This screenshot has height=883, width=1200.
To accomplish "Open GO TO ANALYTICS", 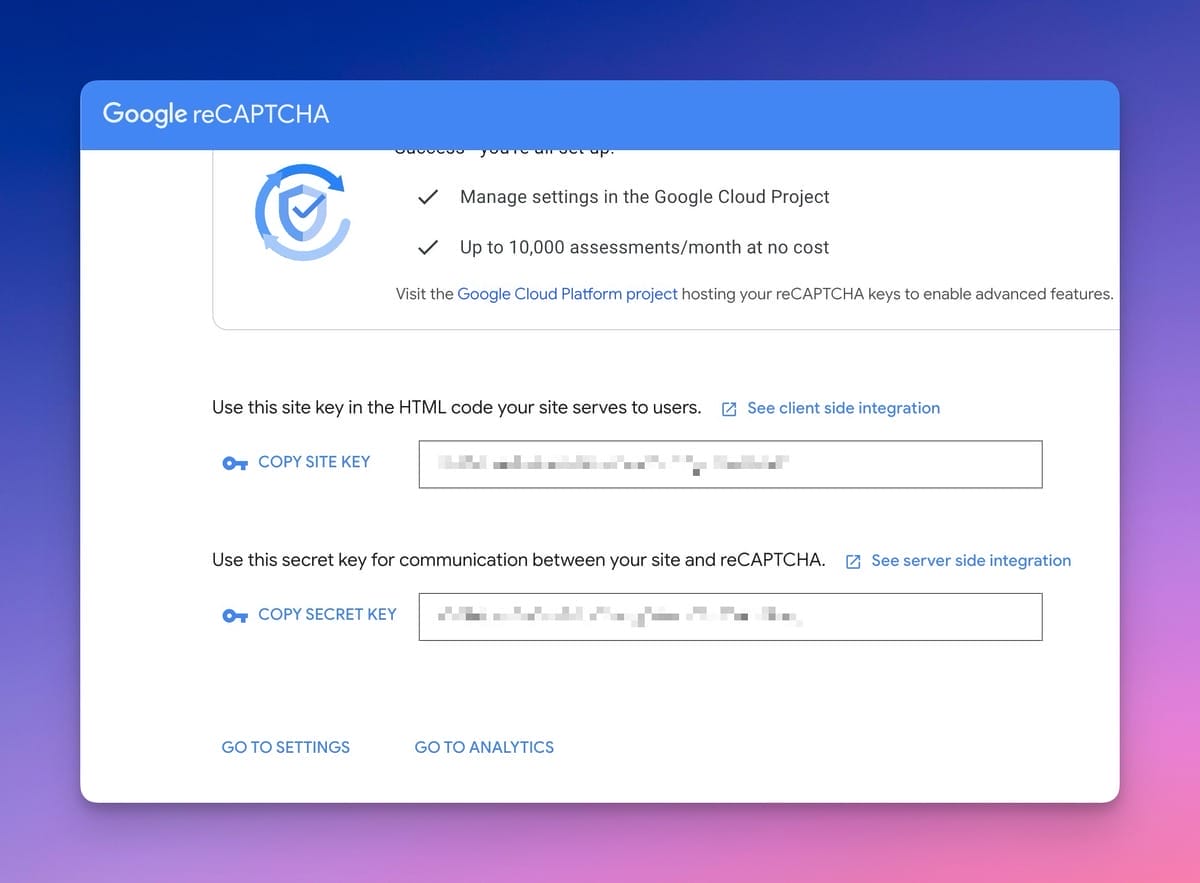I will [484, 747].
